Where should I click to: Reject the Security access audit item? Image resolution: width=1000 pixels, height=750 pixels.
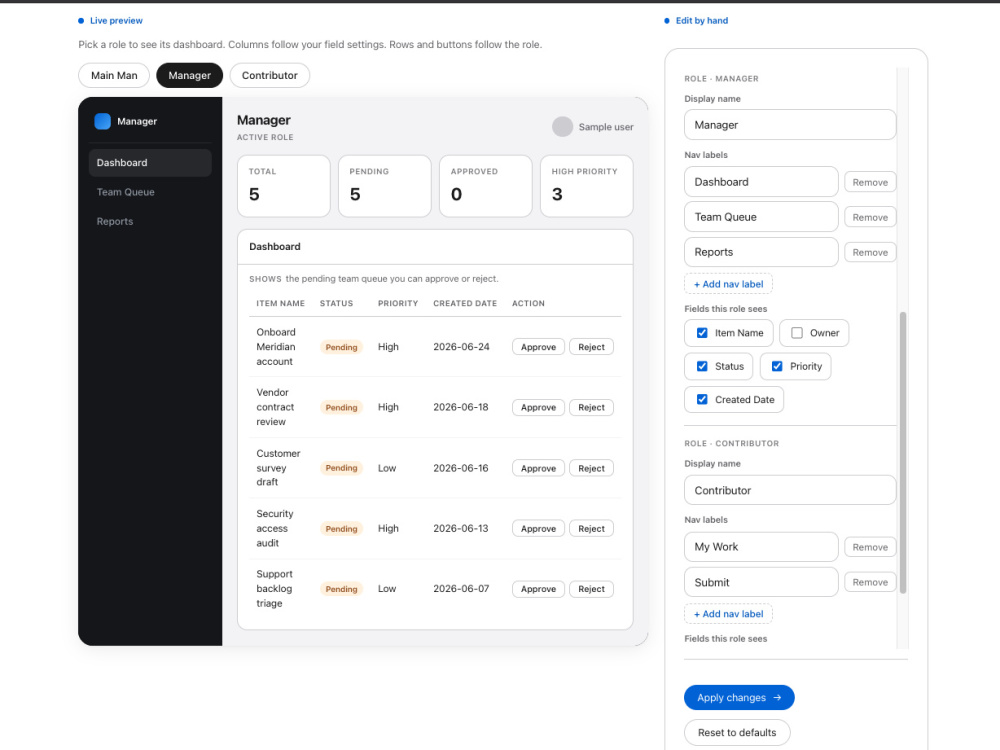pos(591,529)
